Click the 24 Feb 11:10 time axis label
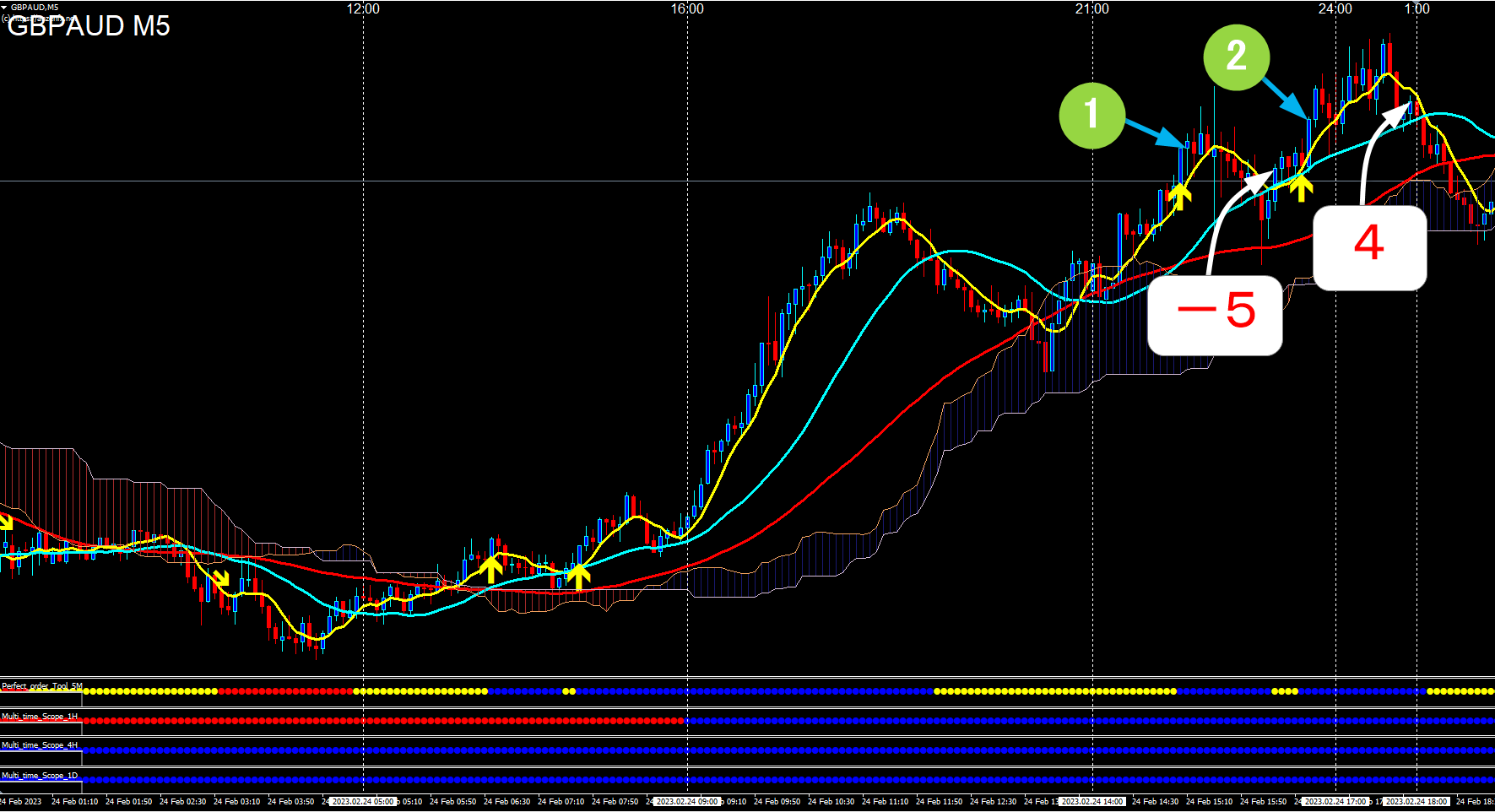The width and height of the screenshot is (1495, 812). click(885, 802)
